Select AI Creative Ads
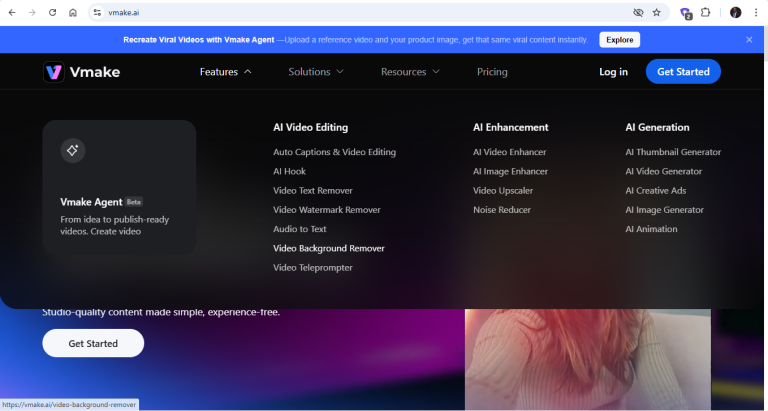This screenshot has height=411, width=768. point(655,191)
